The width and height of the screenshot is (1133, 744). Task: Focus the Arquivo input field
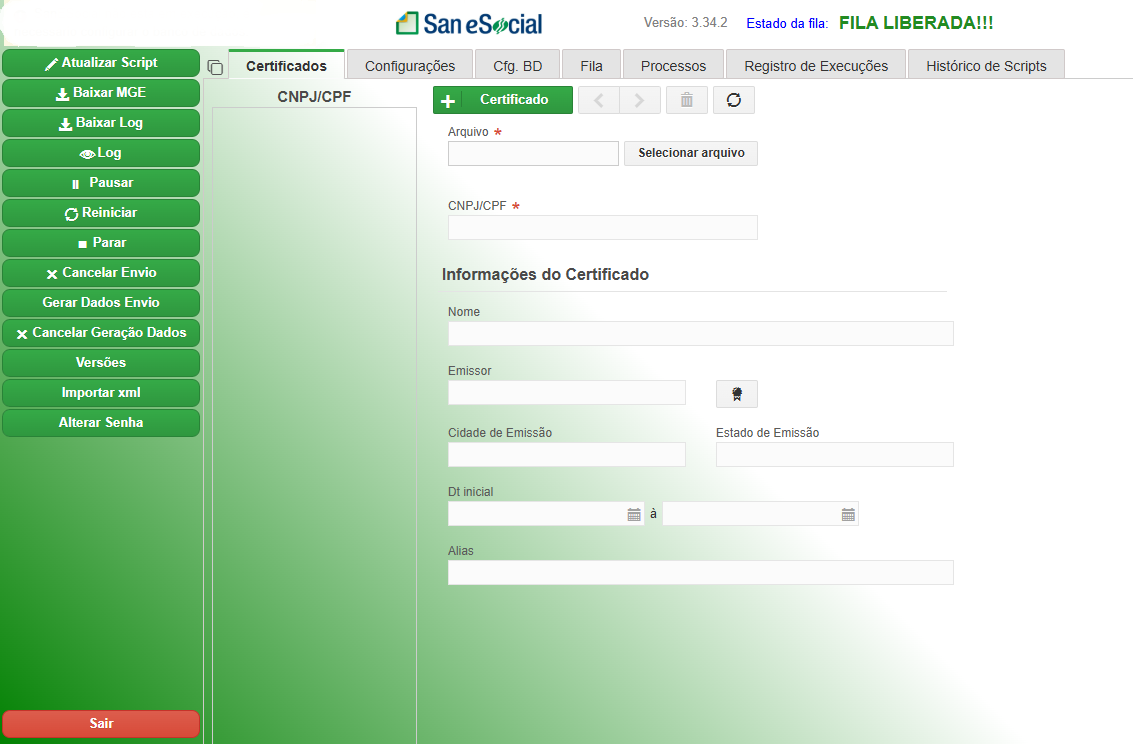(533, 153)
